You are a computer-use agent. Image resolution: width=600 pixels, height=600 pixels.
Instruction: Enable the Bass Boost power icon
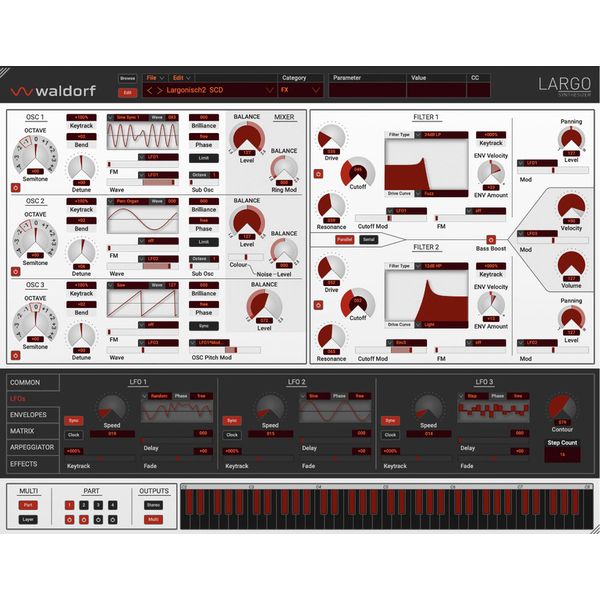[491, 239]
